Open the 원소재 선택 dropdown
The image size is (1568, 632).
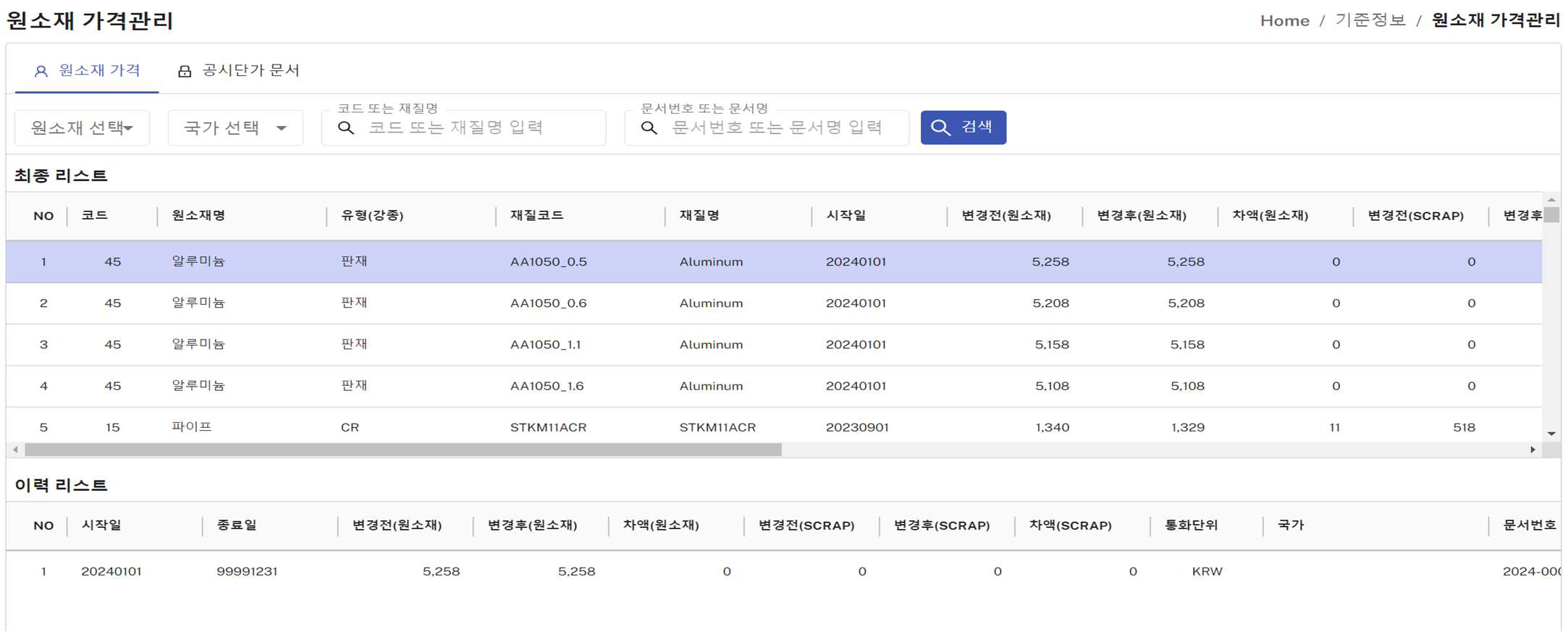[82, 128]
